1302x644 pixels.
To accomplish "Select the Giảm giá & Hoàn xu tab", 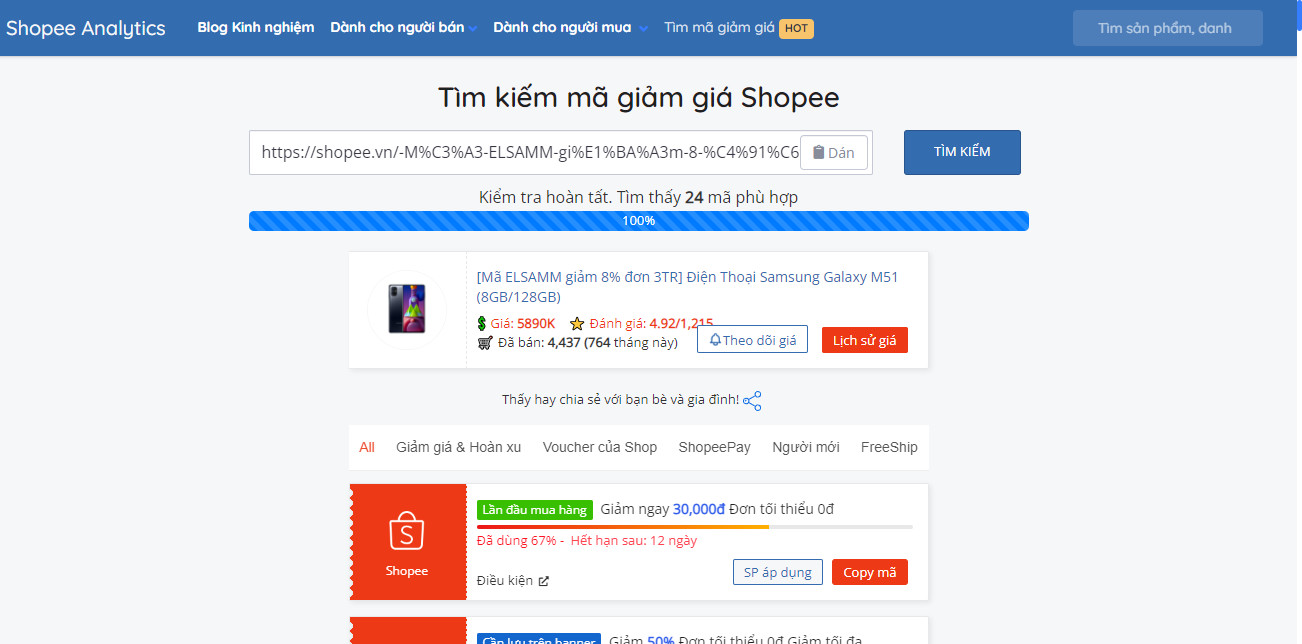I will coord(458,447).
